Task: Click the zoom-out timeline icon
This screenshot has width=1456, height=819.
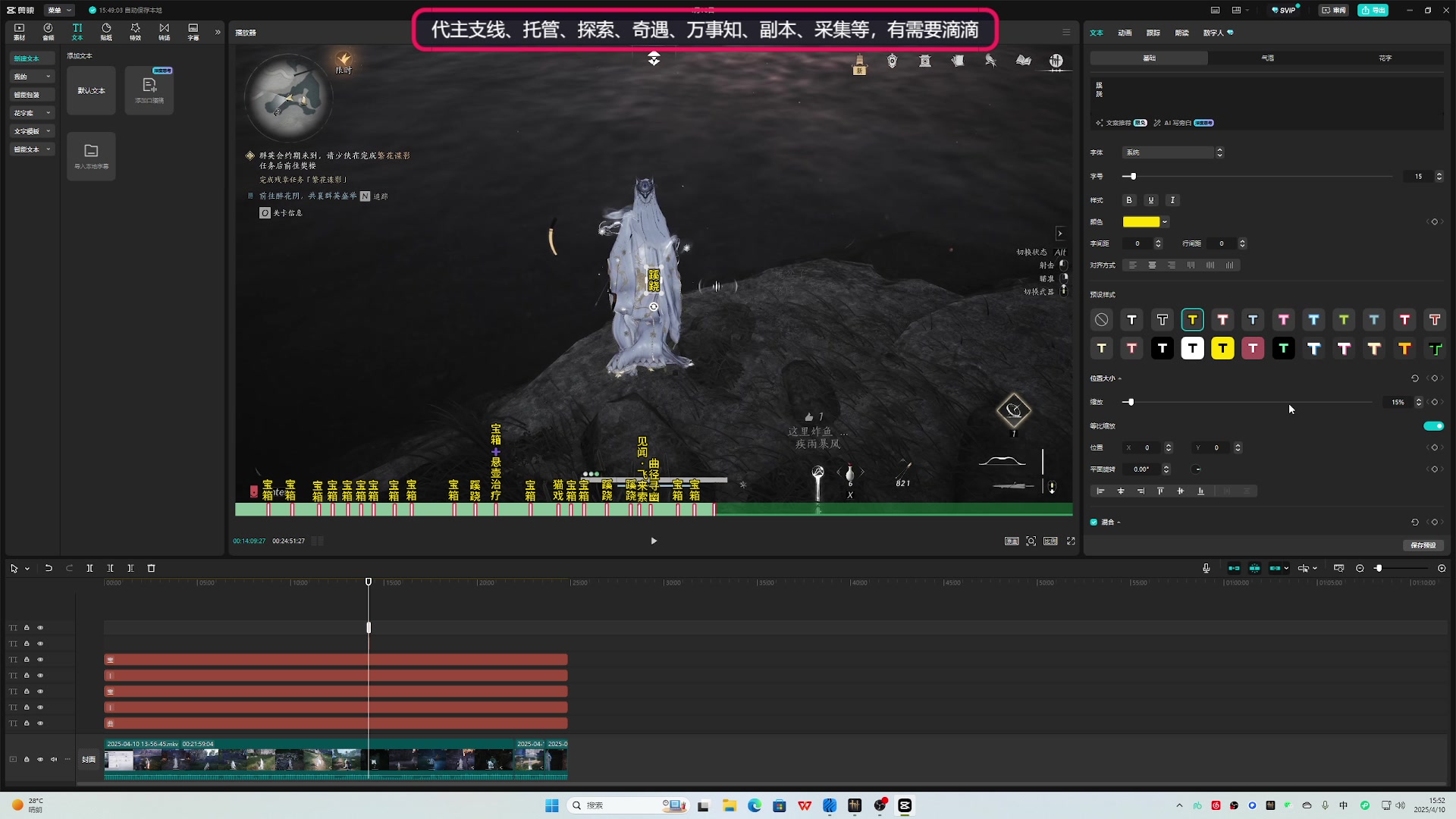Action: (x=1360, y=568)
